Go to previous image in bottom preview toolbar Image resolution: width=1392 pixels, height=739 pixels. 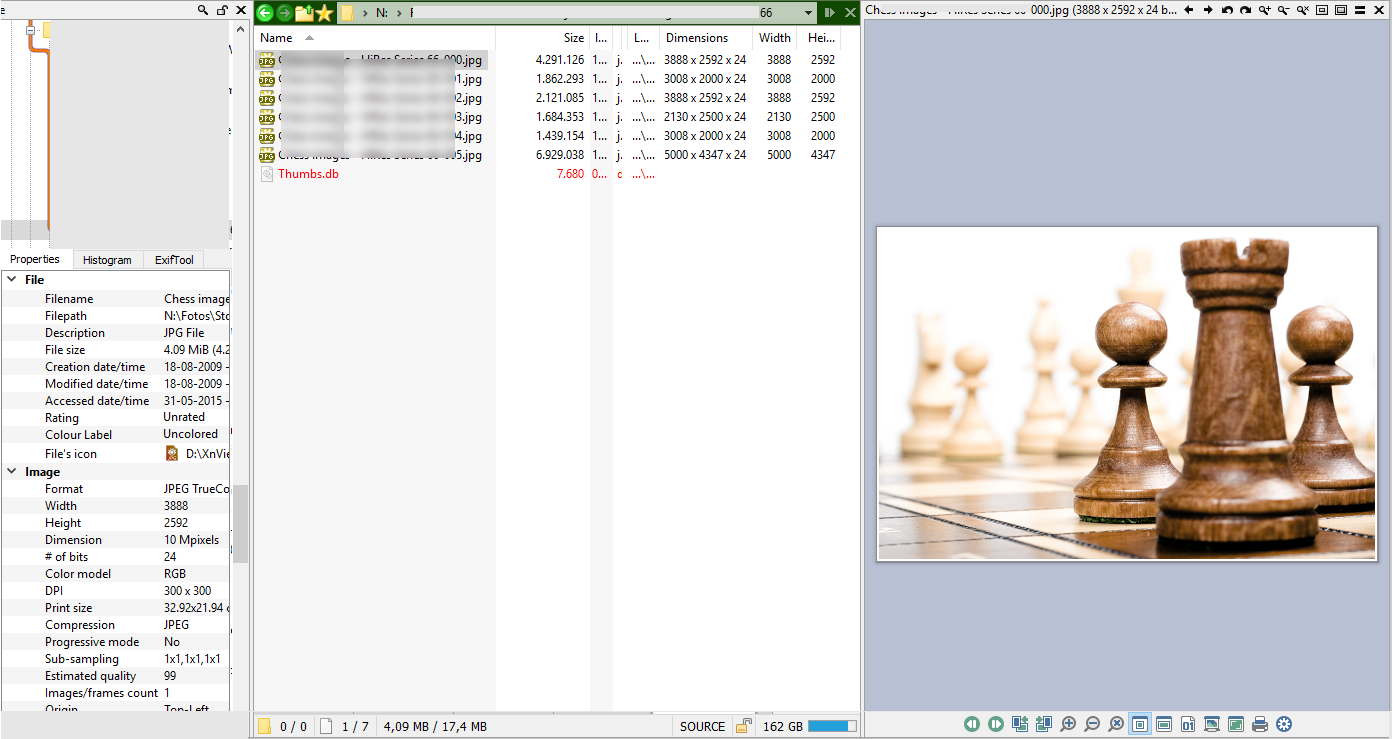[x=972, y=724]
